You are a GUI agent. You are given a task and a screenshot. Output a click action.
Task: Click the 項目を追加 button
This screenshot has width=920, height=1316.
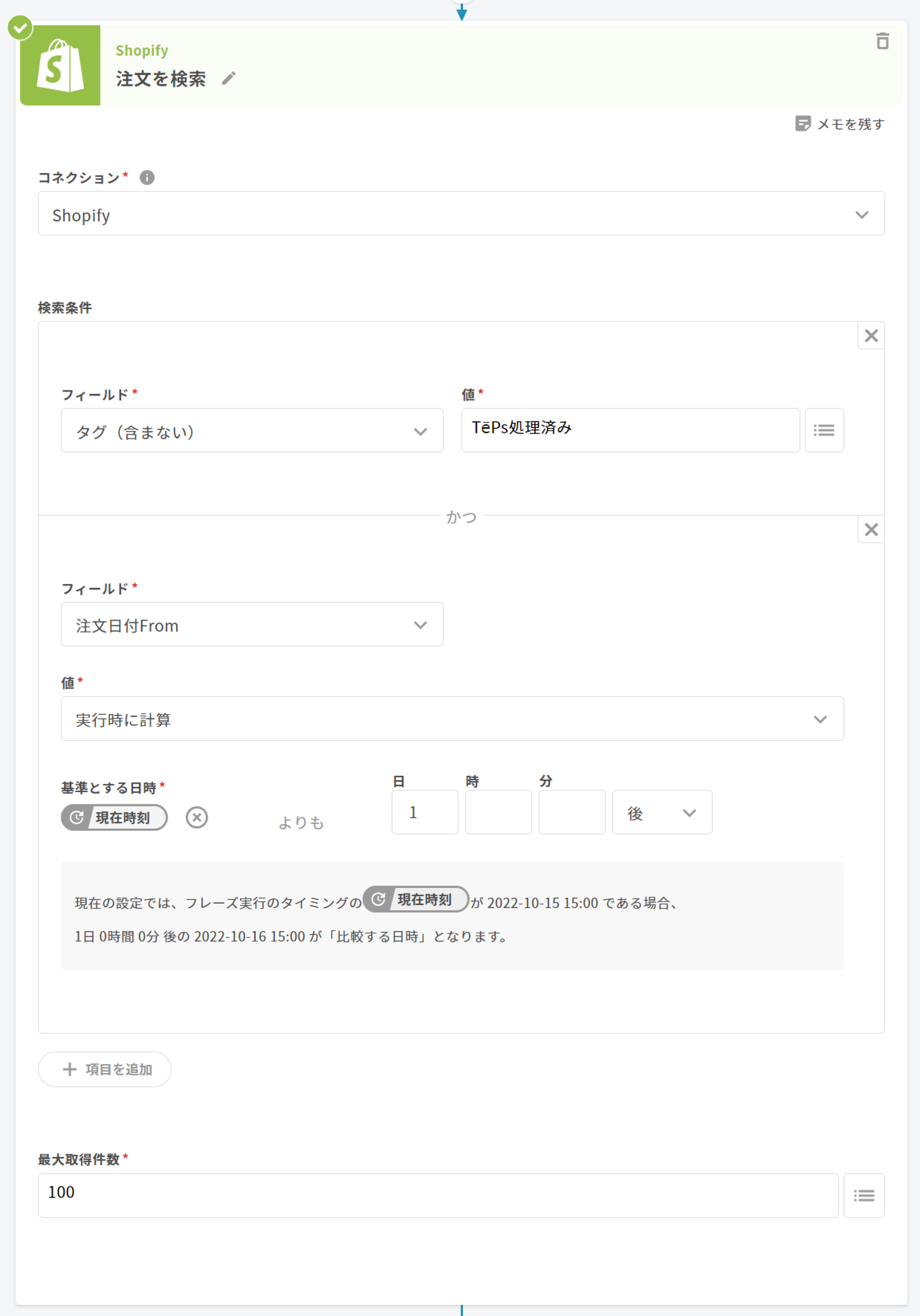tap(105, 1069)
